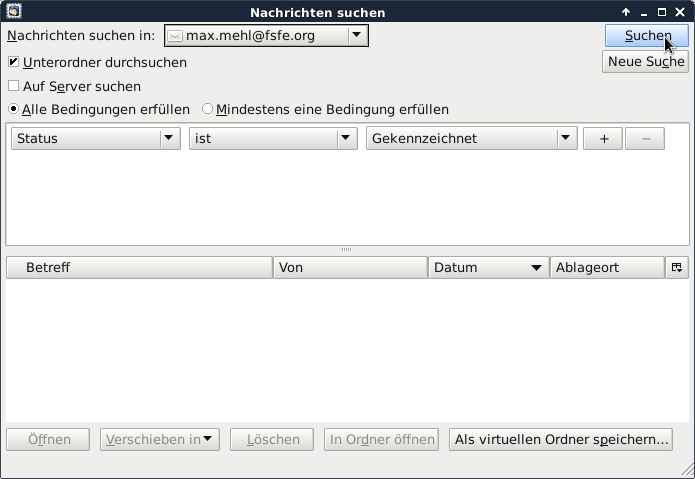The height and width of the screenshot is (479, 695).
Task: Open the max.mehl@fsfe.org account dropdown
Action: coord(266,36)
